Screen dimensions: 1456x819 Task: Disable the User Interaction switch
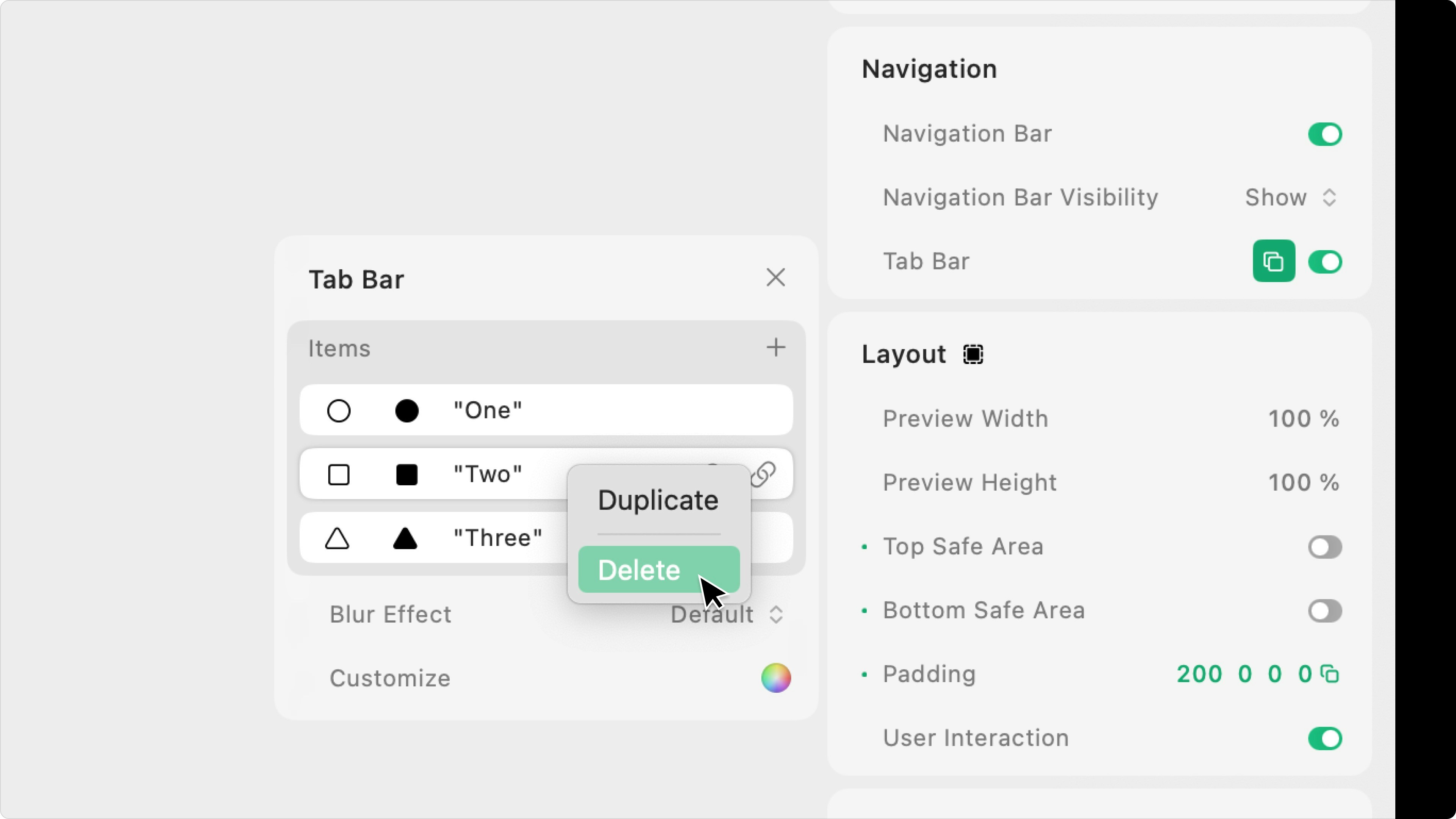point(1324,738)
